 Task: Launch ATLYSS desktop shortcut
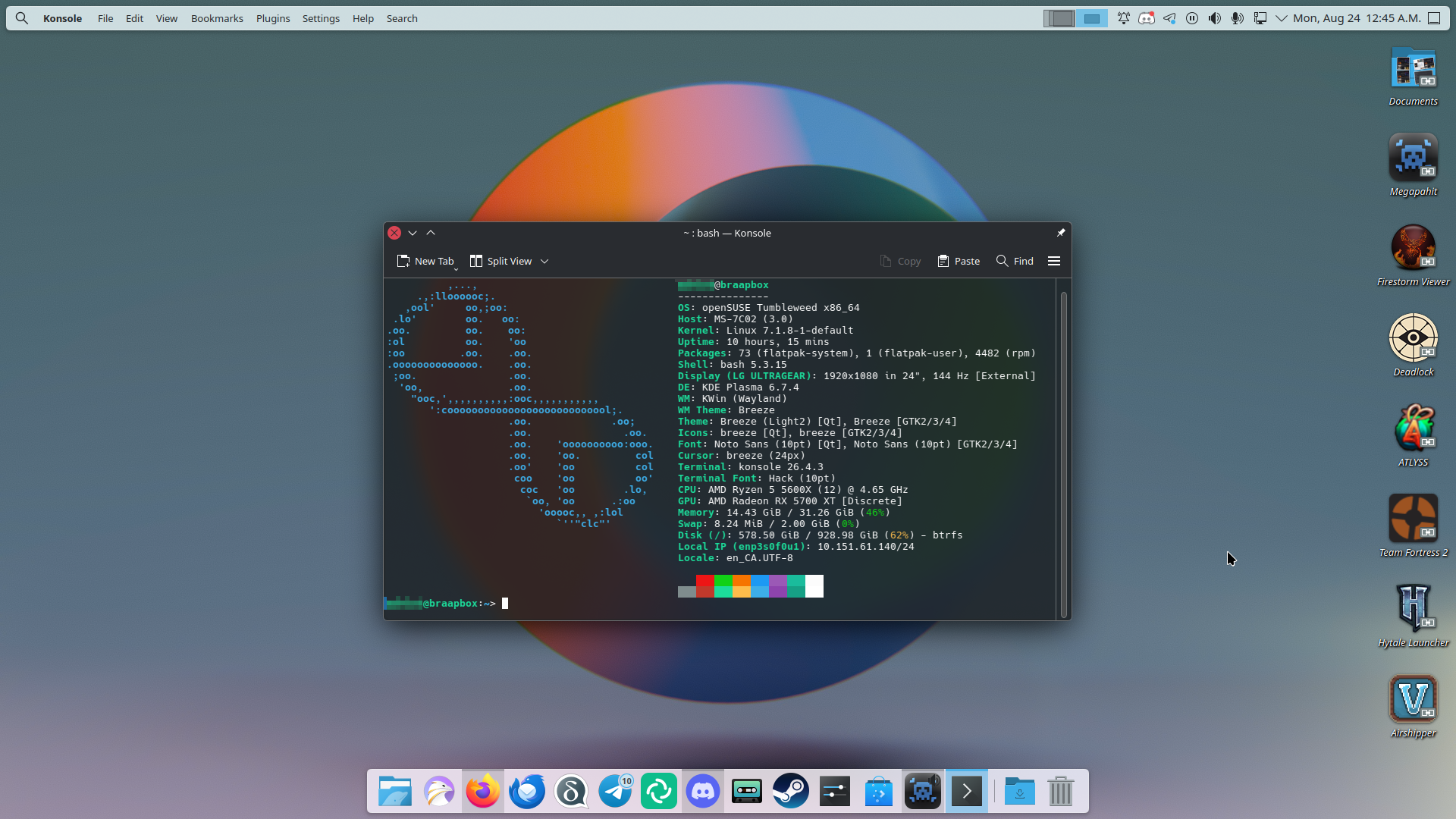1414,437
